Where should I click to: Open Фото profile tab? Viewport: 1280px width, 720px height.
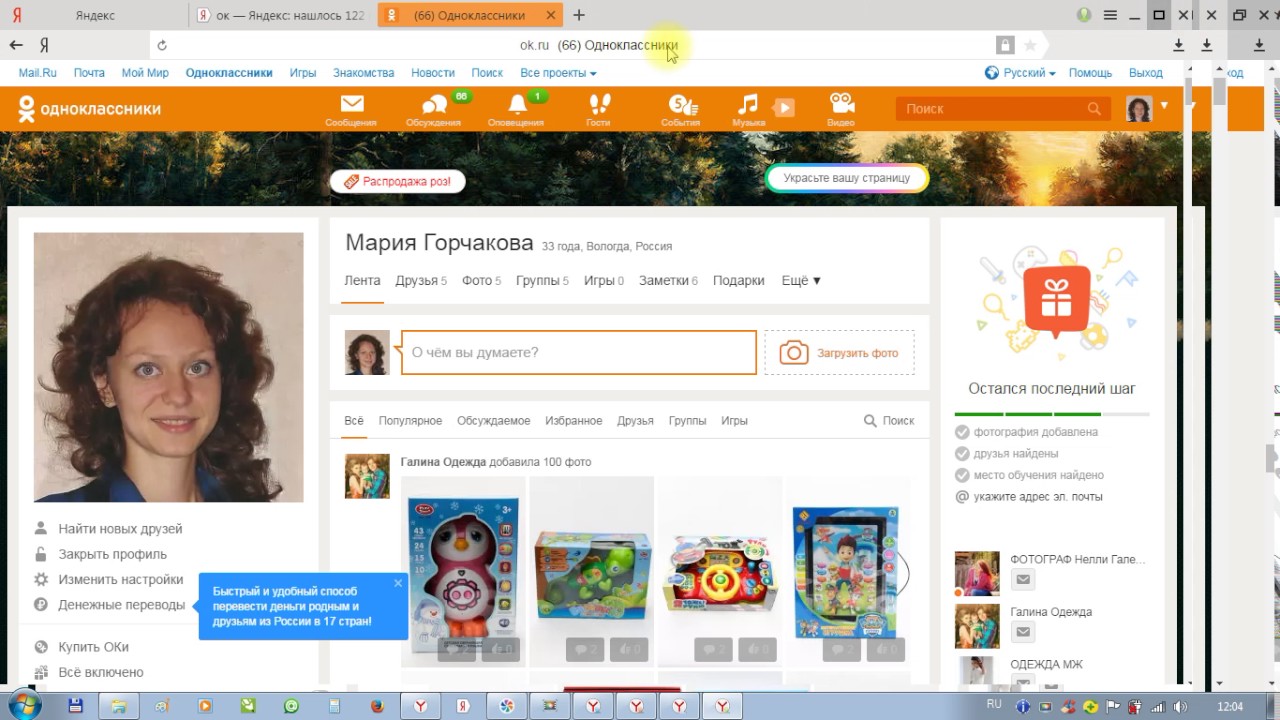(481, 281)
